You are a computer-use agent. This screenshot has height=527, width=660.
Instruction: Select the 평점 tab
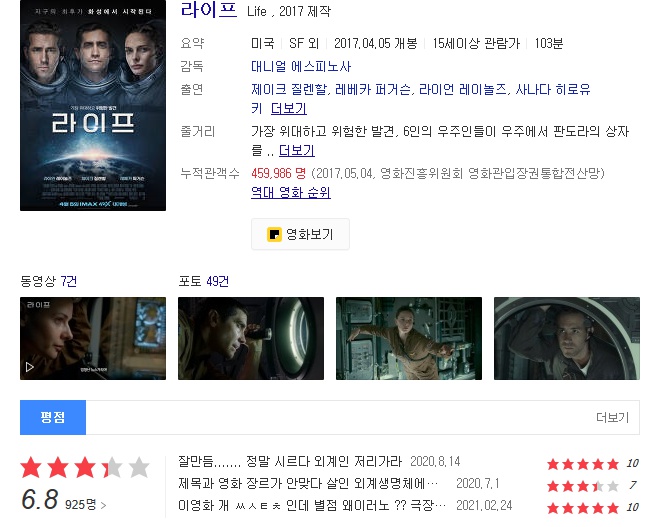coord(53,418)
